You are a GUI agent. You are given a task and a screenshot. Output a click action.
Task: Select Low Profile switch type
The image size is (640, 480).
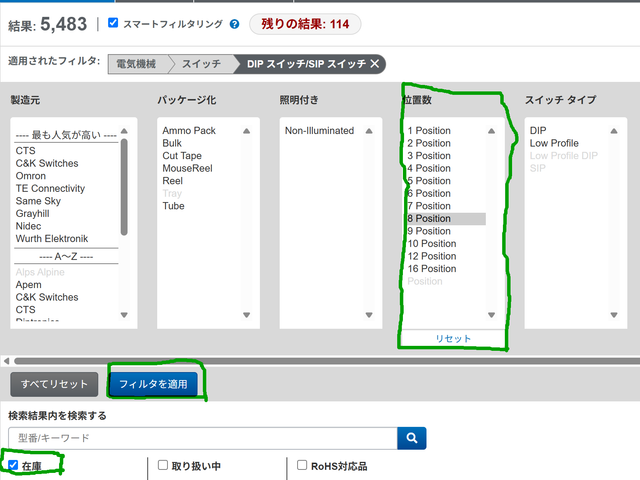click(554, 143)
